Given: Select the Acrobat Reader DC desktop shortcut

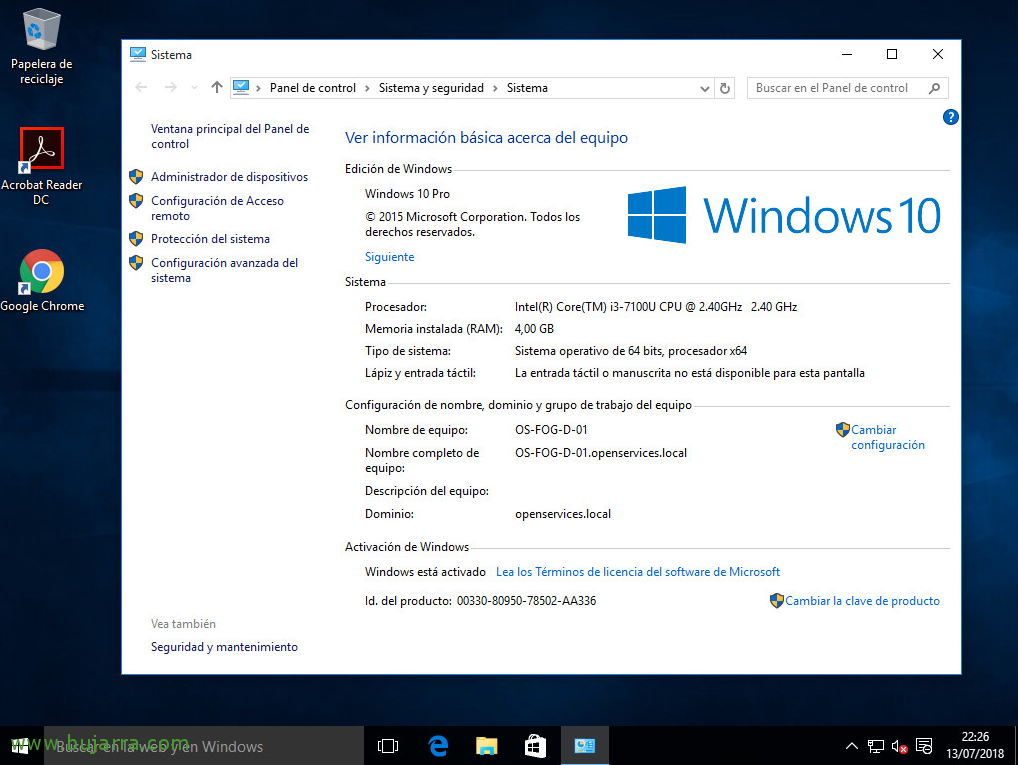Looking at the screenshot, I should pos(42,167).
